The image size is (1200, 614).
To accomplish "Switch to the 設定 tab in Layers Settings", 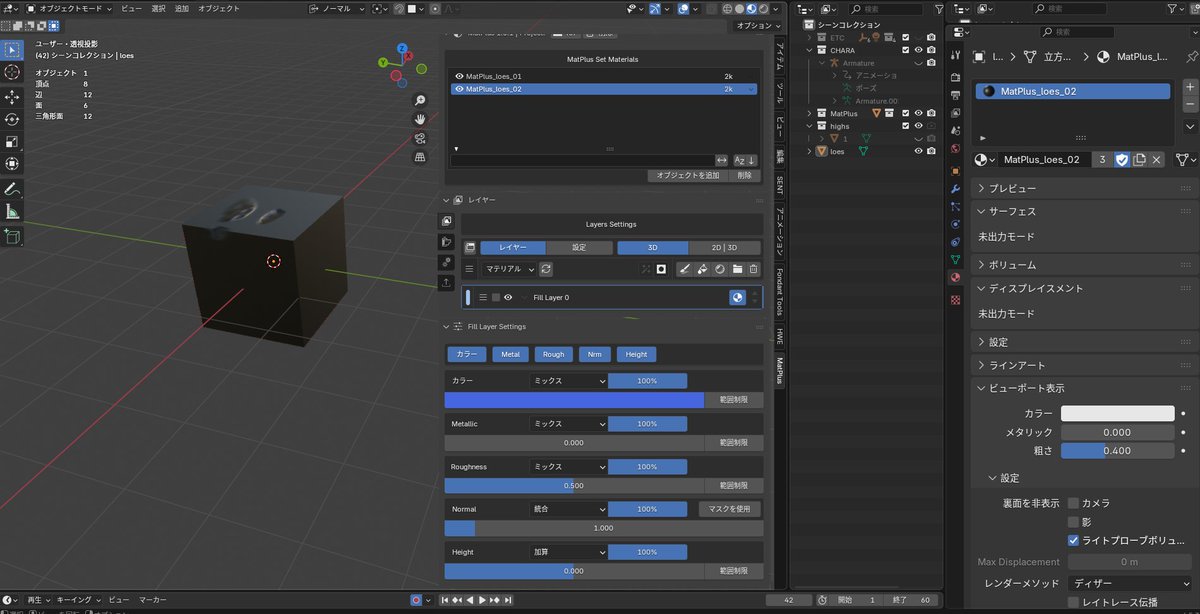I will 579,248.
